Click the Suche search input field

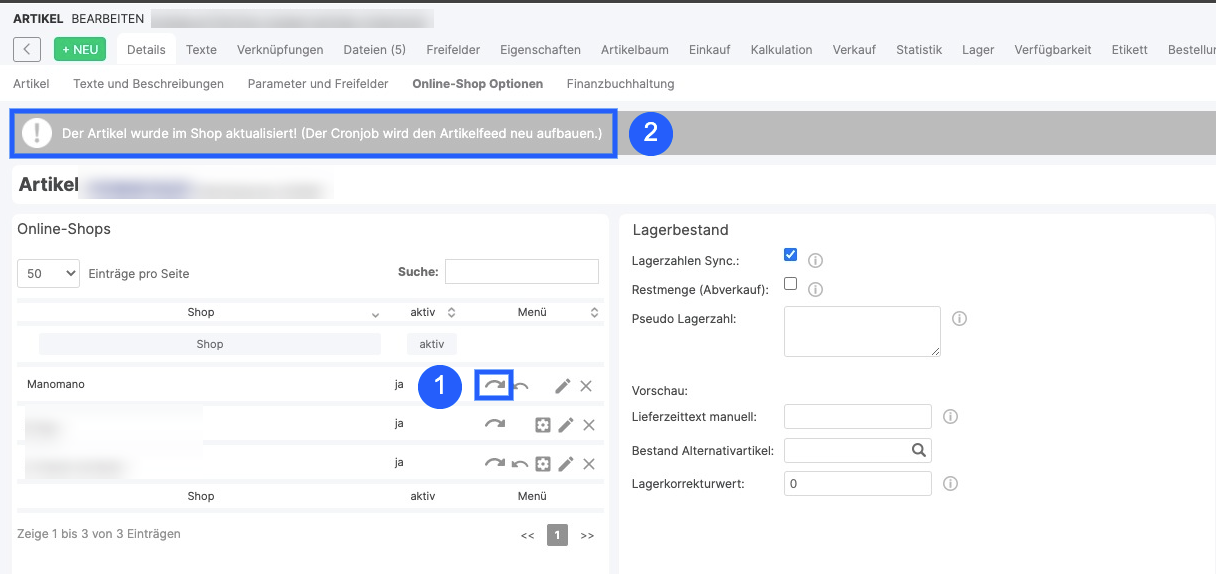pos(522,271)
